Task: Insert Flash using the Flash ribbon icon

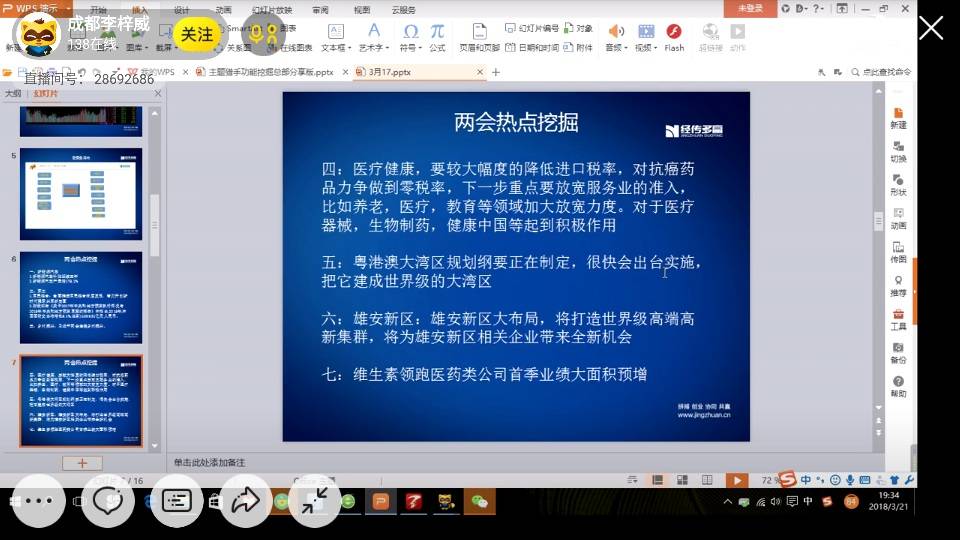Action: pos(674,37)
